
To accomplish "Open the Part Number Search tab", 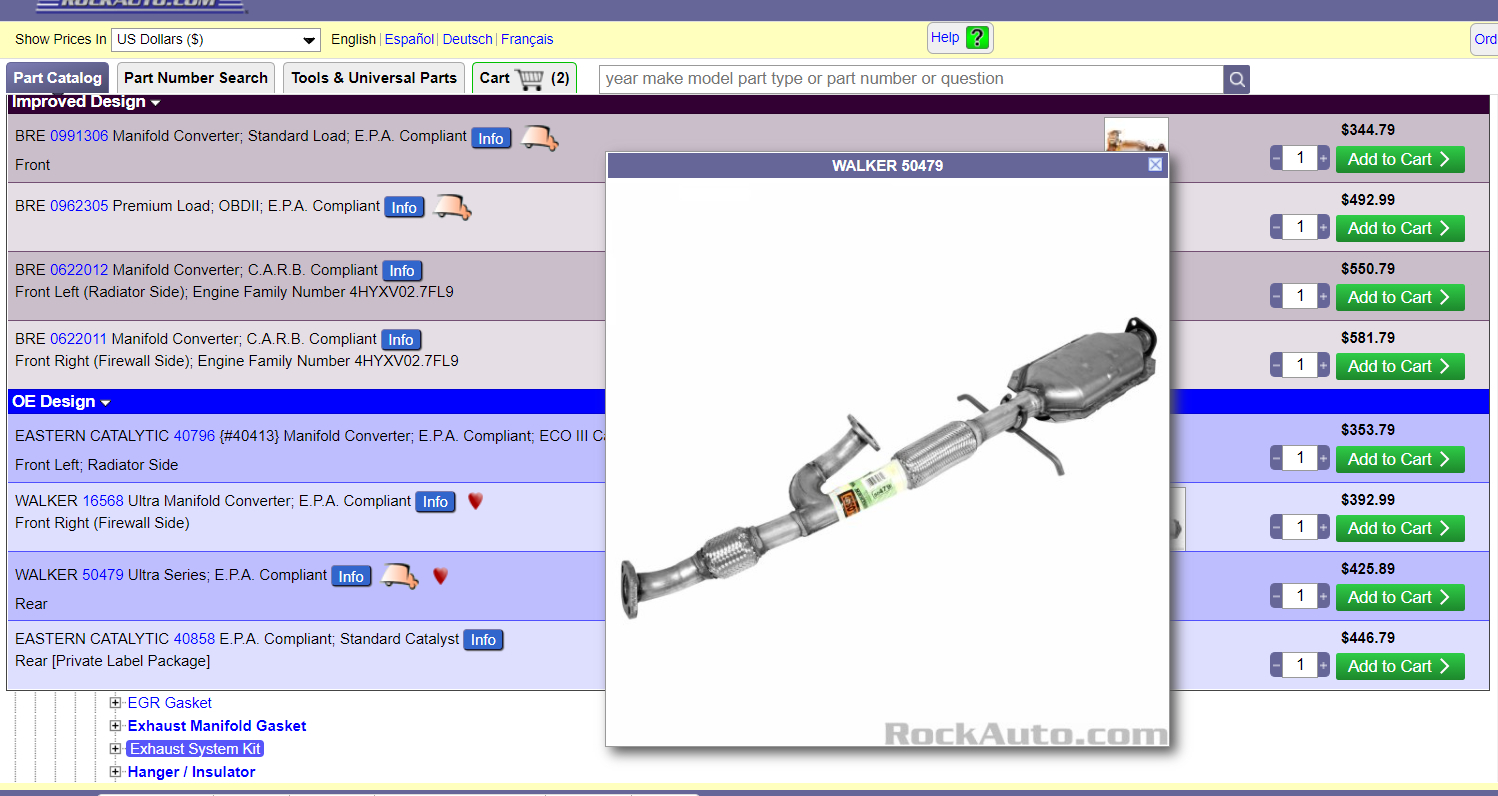I will (x=196, y=78).
